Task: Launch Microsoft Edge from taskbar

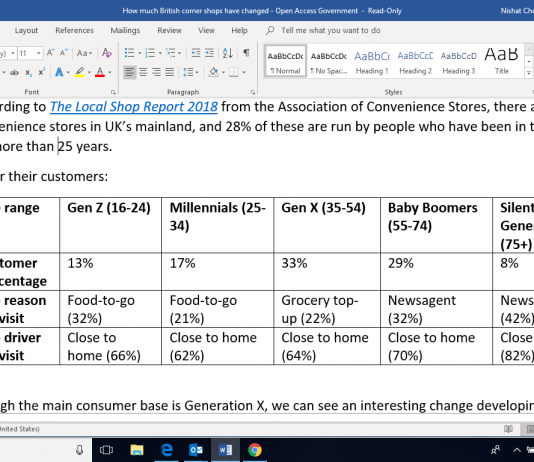Action: pos(167,450)
